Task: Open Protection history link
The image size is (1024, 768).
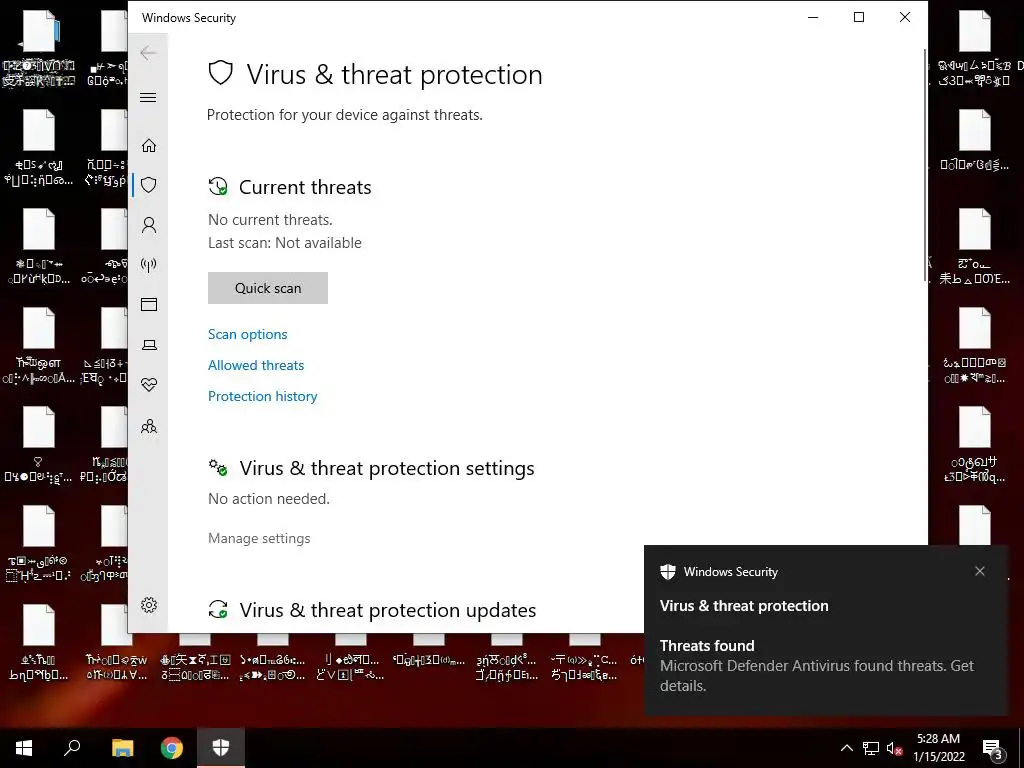Action: (263, 396)
